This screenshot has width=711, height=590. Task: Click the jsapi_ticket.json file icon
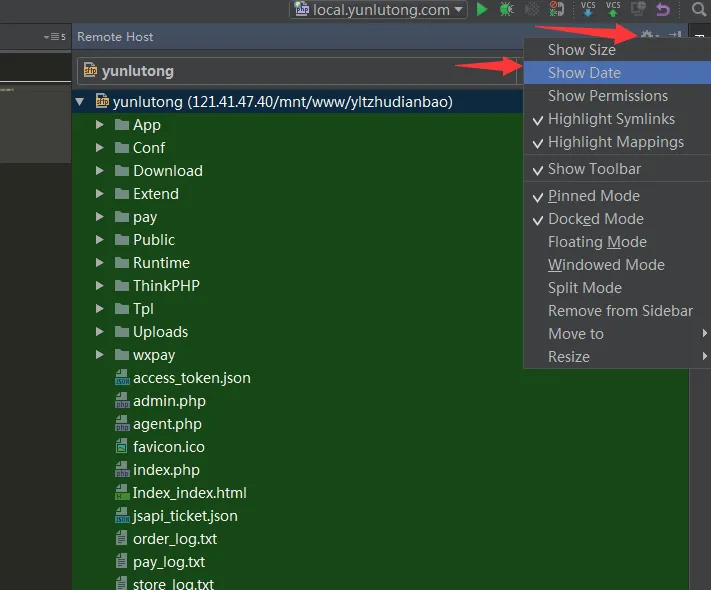[122, 516]
